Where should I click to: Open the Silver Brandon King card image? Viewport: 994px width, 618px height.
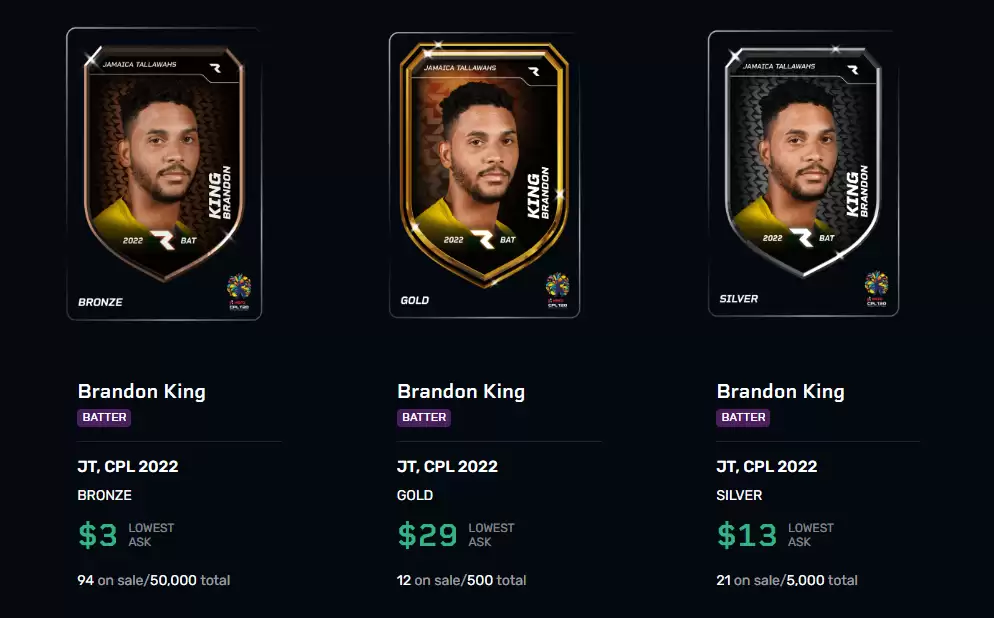point(803,173)
